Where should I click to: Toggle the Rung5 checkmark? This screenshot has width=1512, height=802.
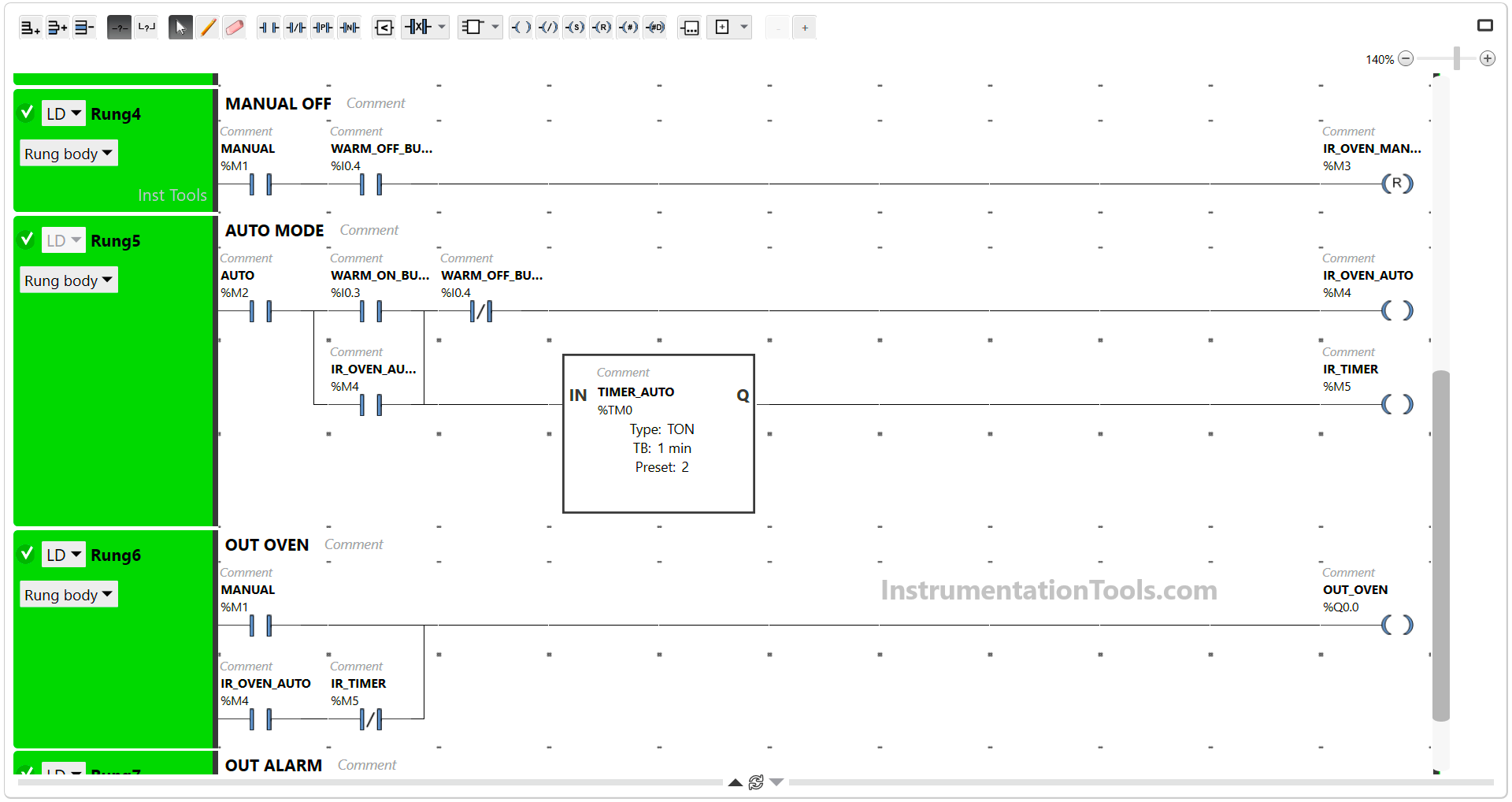pyautogui.click(x=28, y=239)
